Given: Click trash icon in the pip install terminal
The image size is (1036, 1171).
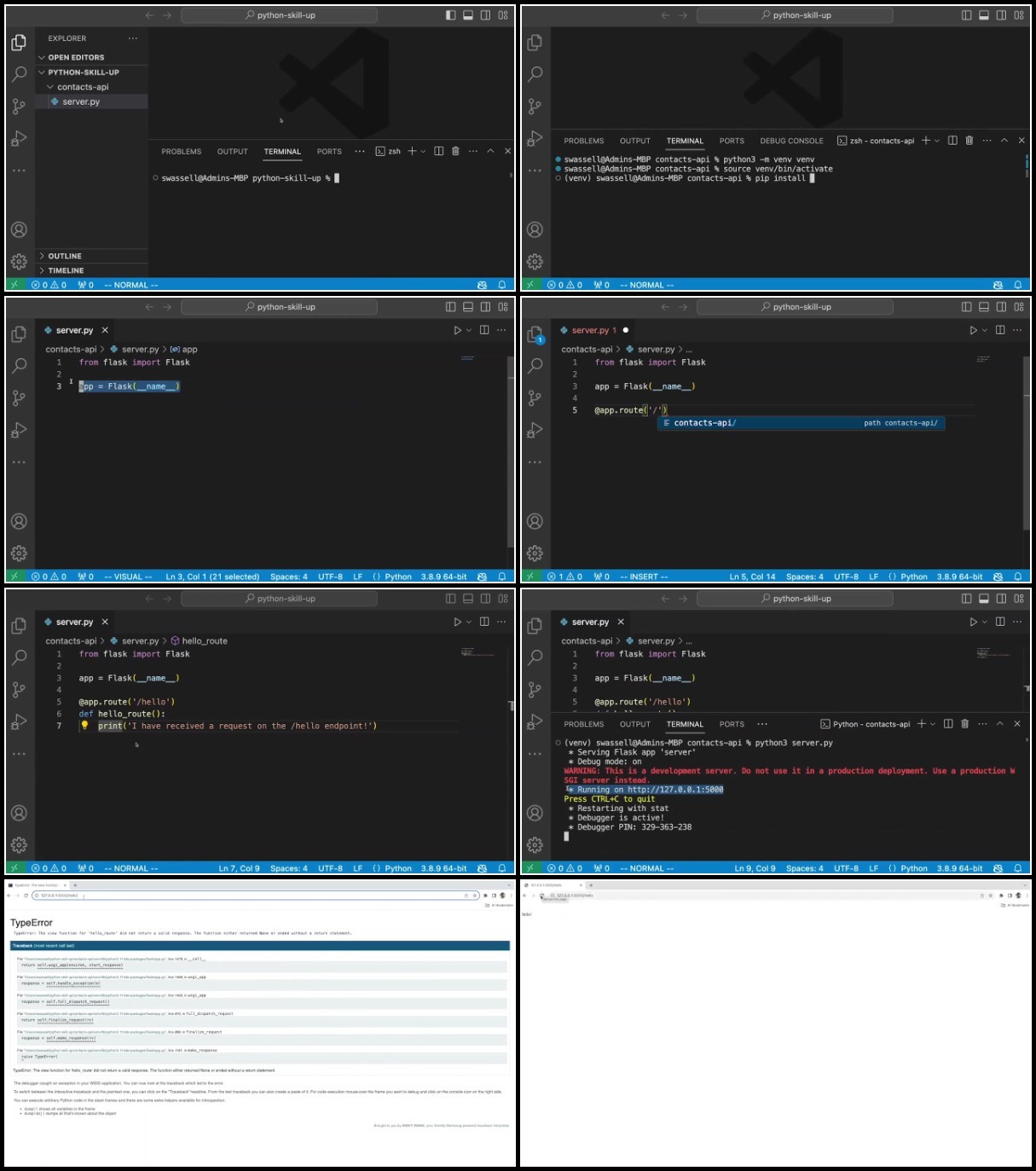Looking at the screenshot, I should (x=969, y=141).
